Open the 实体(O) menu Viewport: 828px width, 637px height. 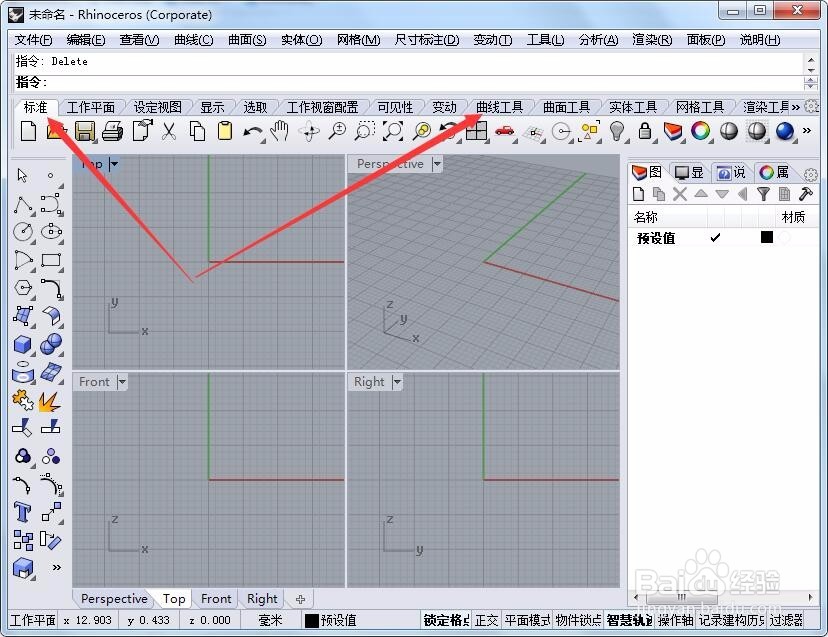coord(302,40)
